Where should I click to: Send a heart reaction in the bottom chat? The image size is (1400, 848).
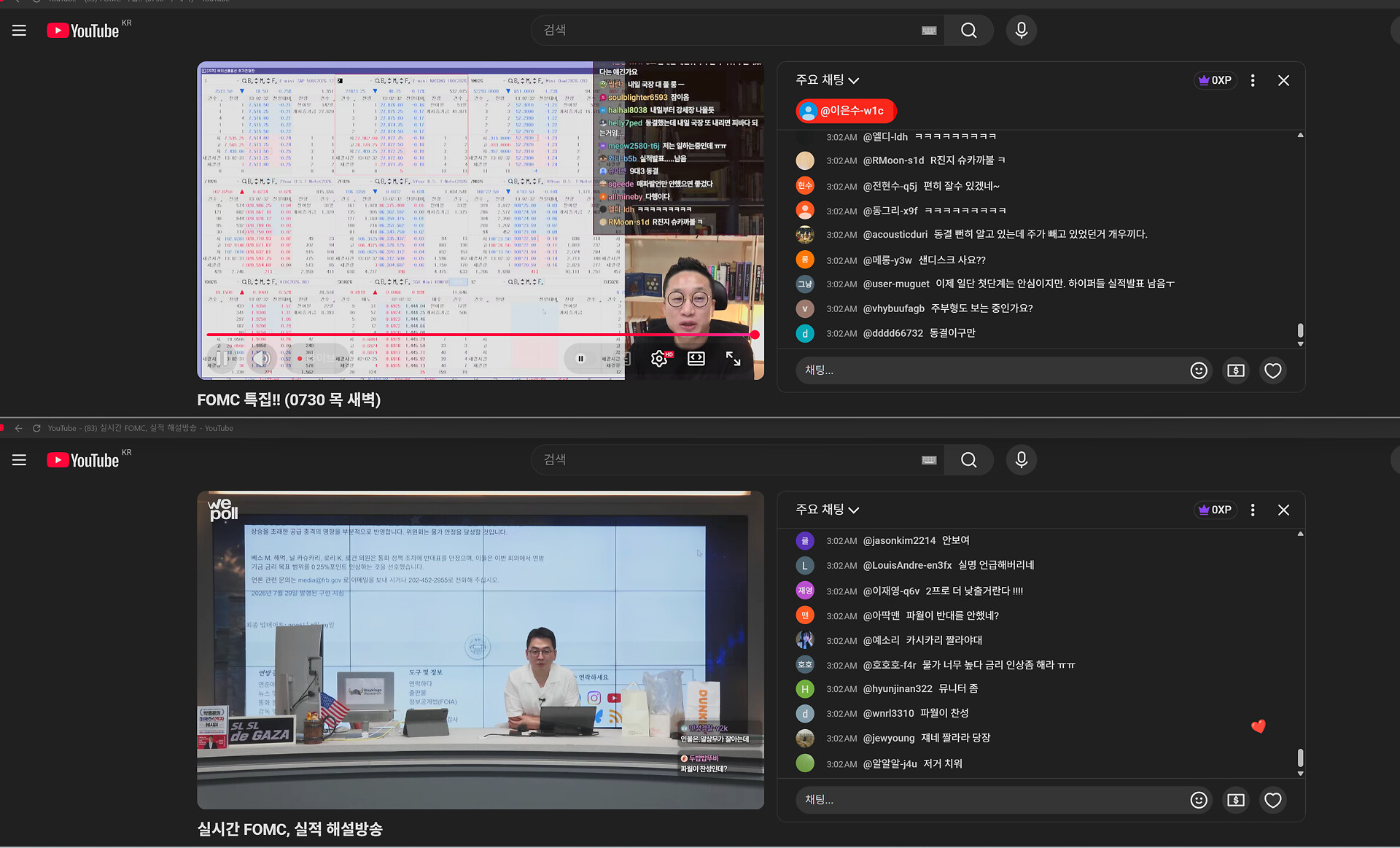click(1273, 800)
